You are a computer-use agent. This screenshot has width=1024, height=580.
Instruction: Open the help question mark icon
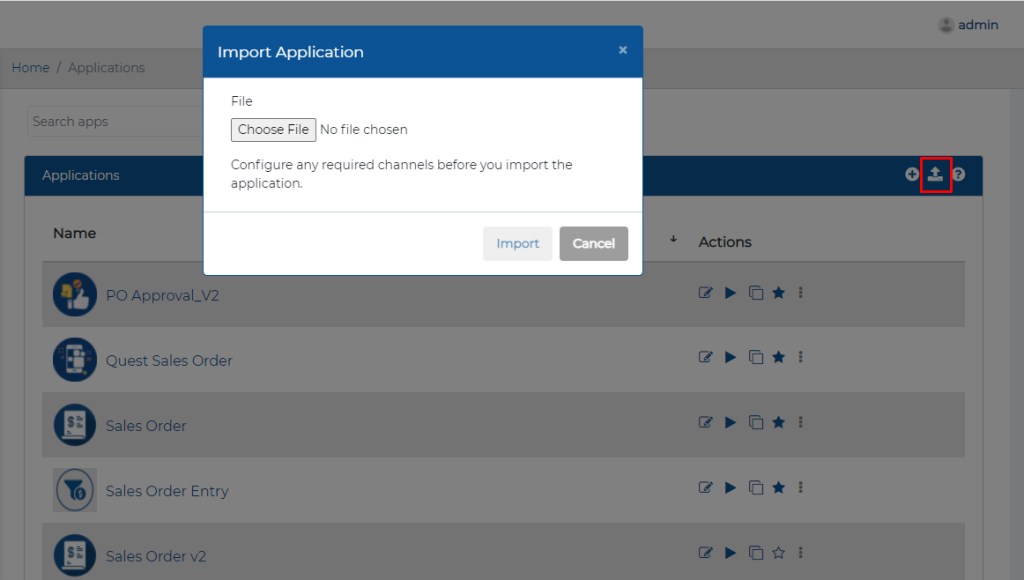coord(958,174)
